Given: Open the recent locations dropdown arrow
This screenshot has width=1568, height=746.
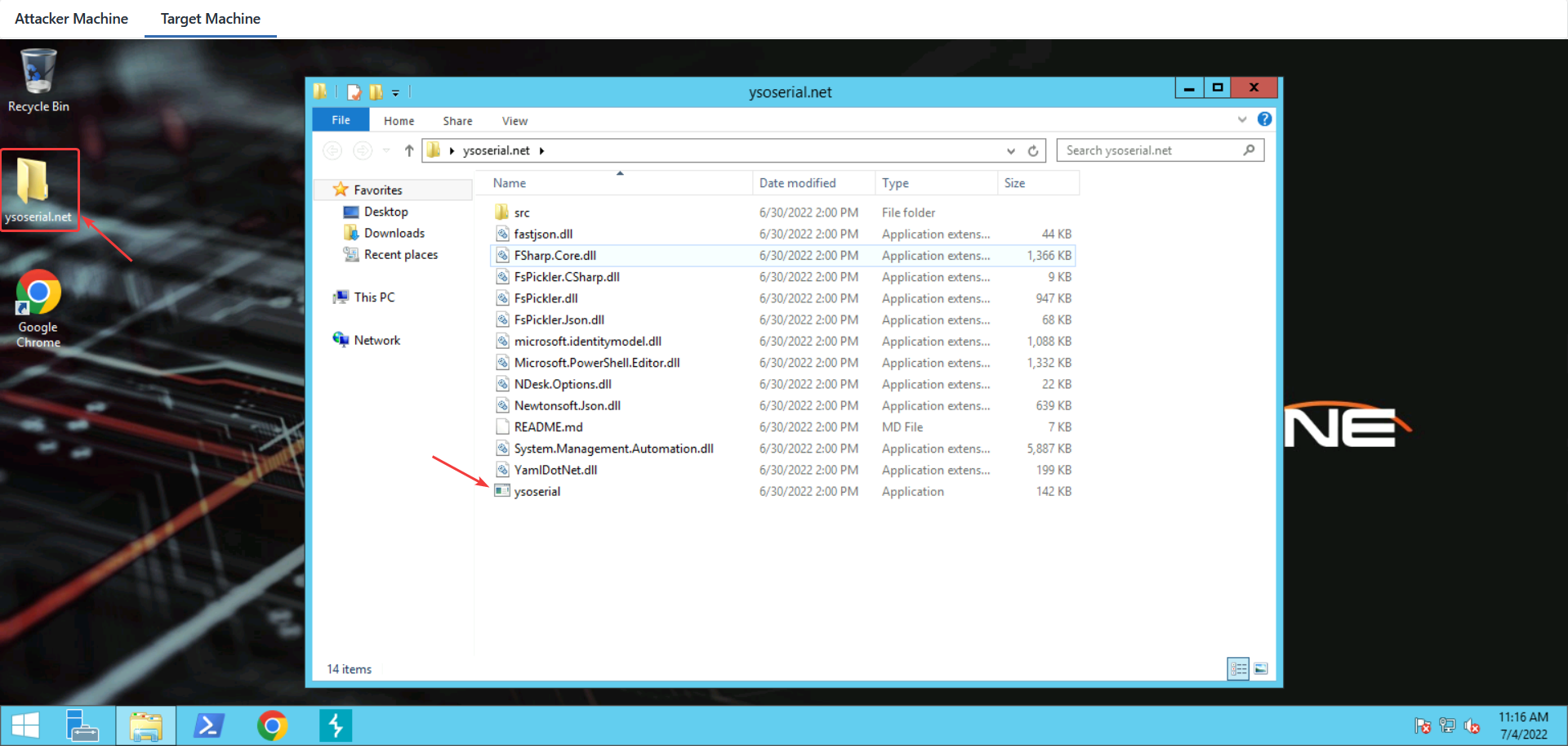Looking at the screenshot, I should (x=386, y=150).
